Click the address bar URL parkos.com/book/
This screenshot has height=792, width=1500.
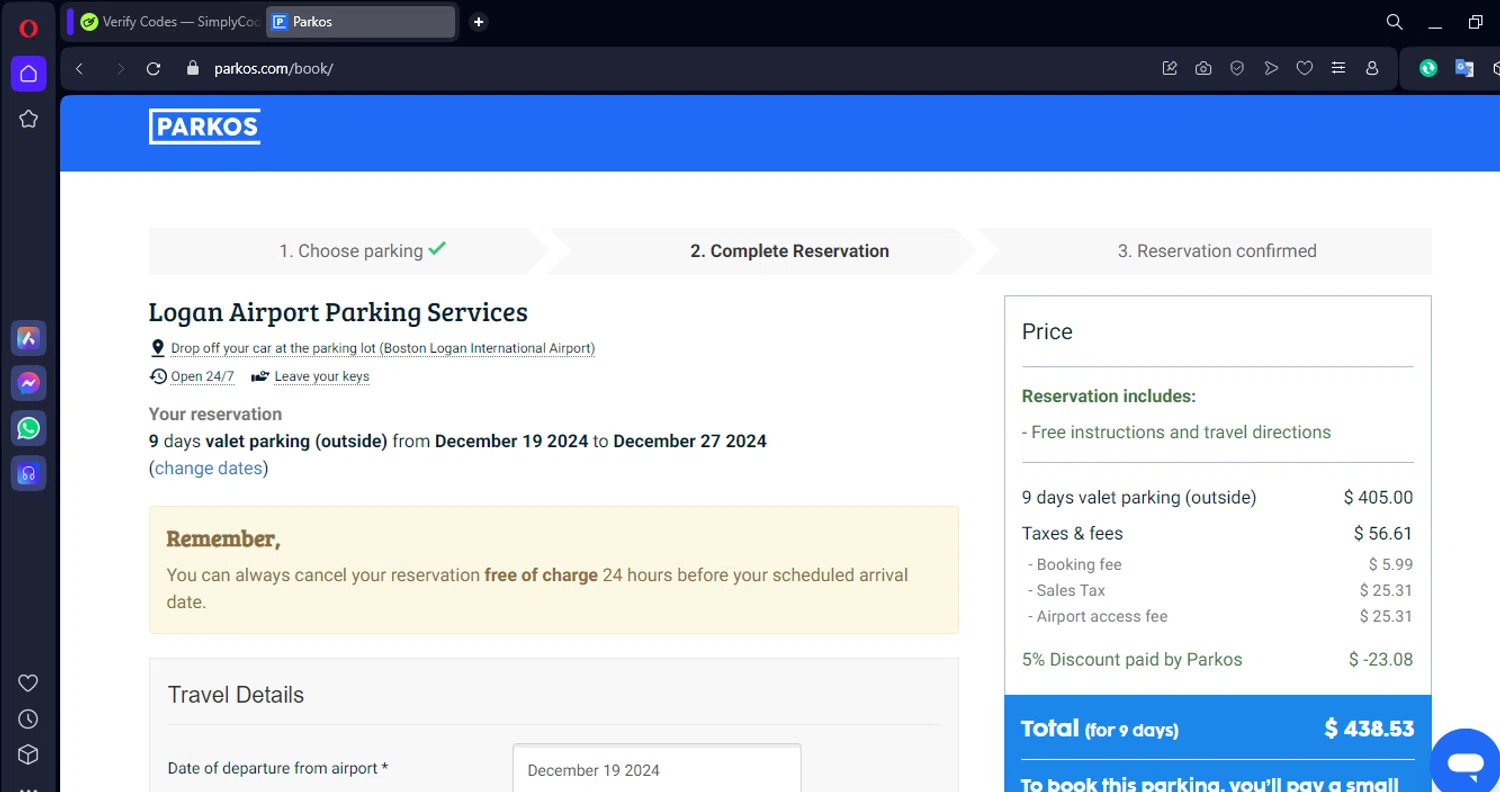273,68
